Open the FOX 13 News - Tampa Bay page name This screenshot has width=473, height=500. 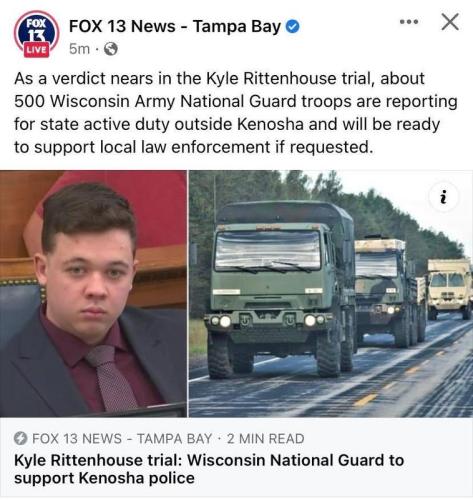coord(175,26)
